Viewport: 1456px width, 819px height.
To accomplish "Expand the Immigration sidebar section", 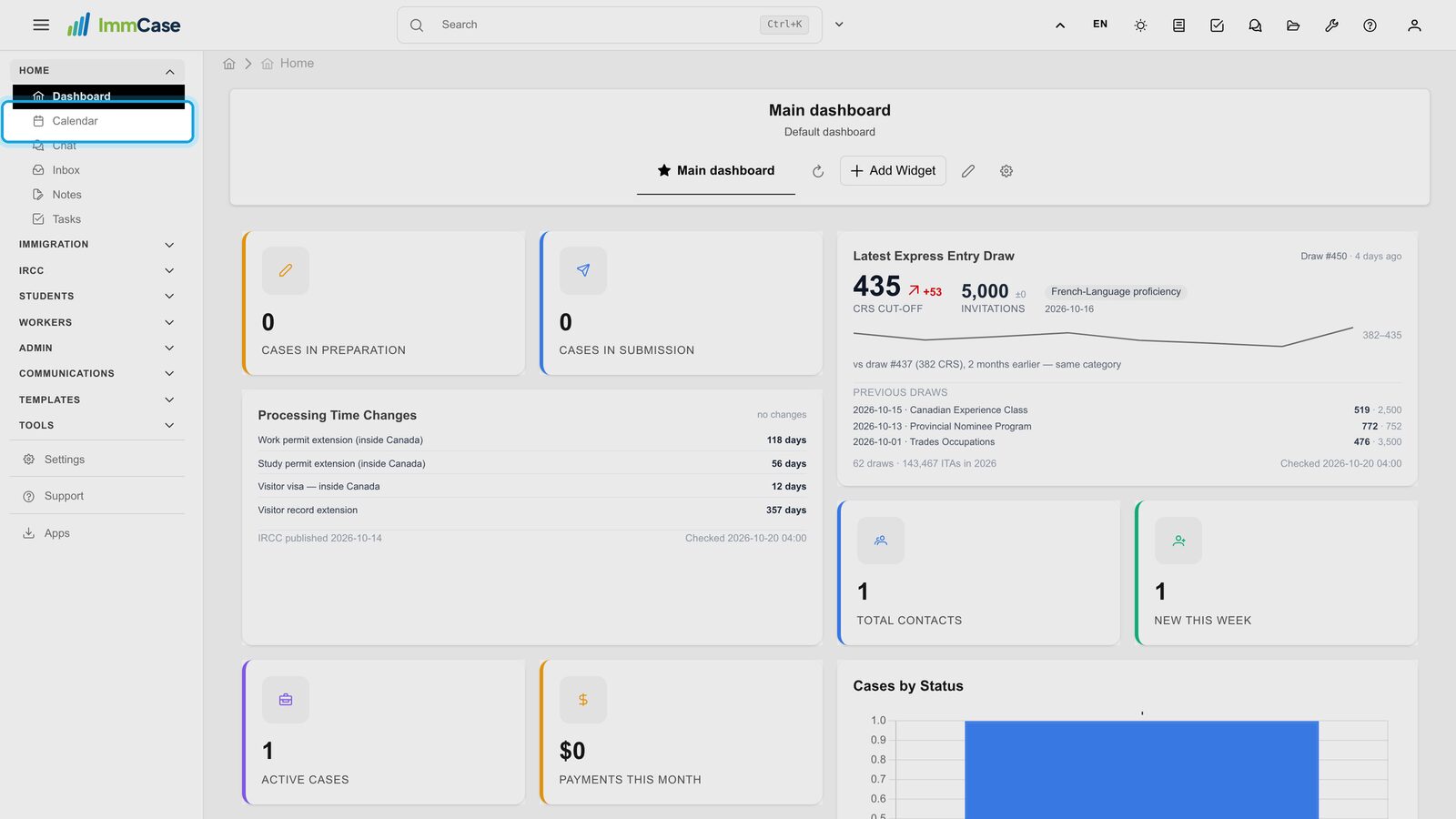I will [97, 245].
